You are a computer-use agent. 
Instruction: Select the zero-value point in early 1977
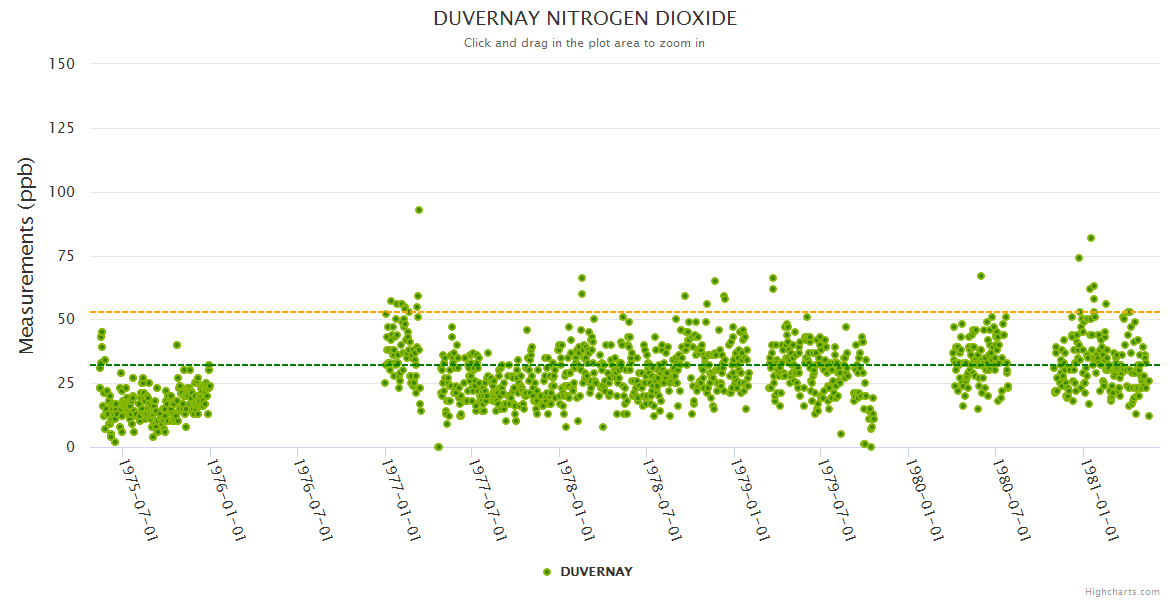pos(438,447)
